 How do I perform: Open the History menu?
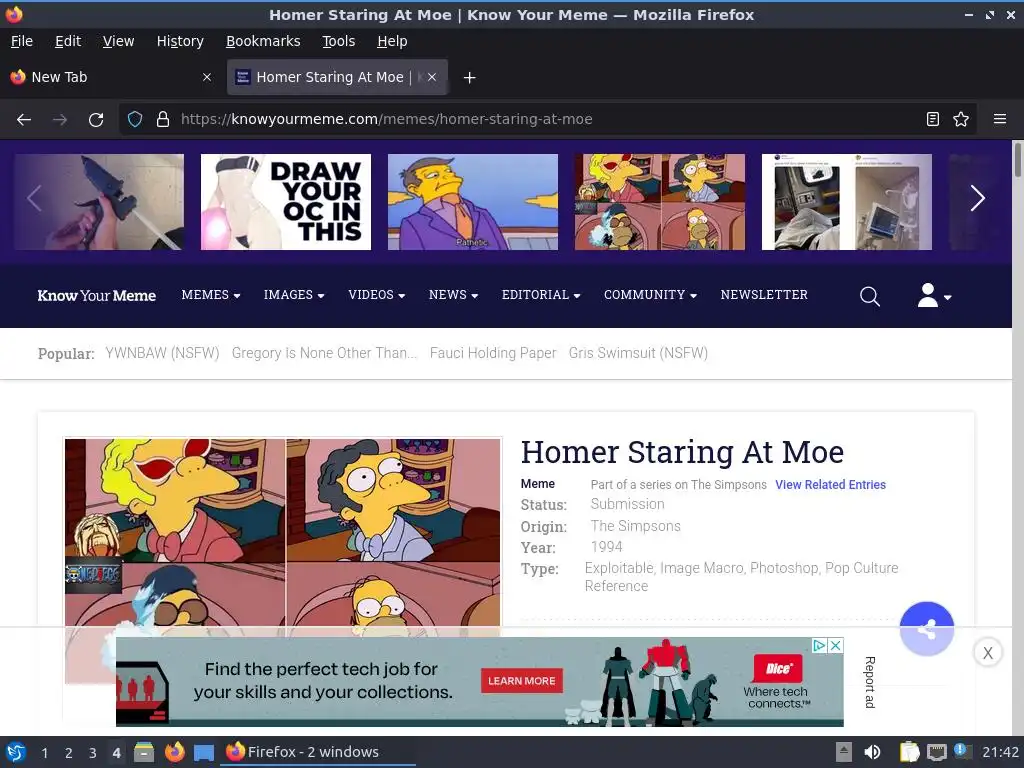[x=180, y=41]
